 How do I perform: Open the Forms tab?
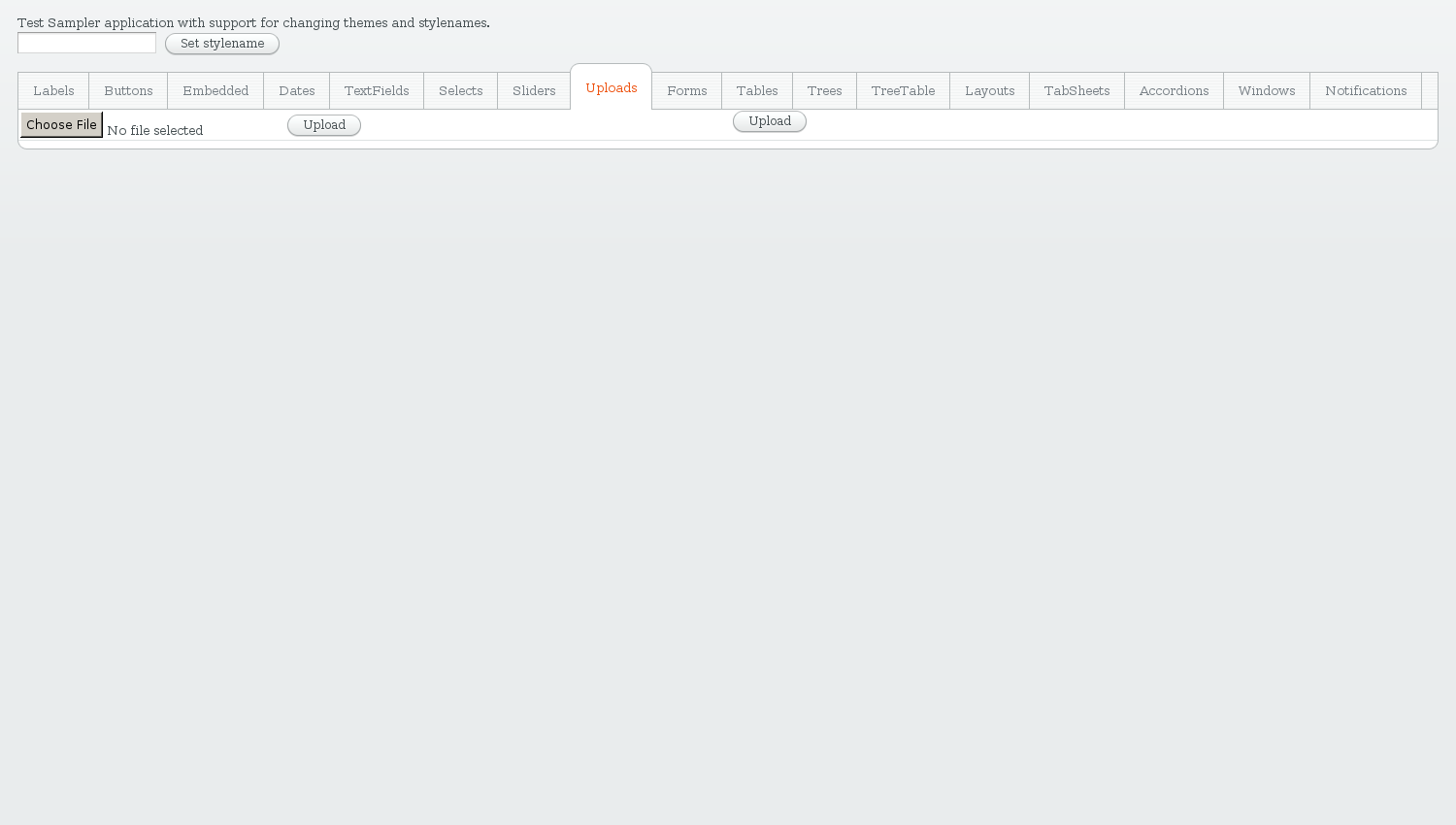[687, 91]
